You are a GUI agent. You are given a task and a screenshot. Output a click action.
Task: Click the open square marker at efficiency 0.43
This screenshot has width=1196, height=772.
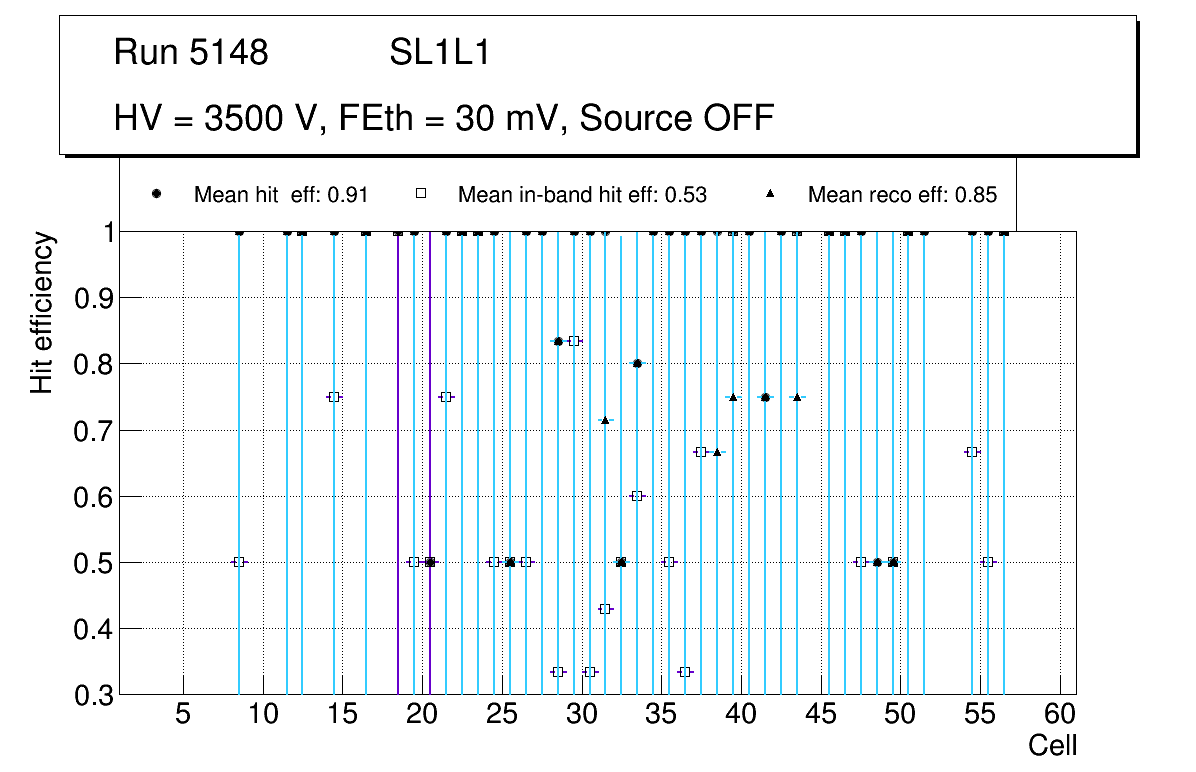(605, 609)
